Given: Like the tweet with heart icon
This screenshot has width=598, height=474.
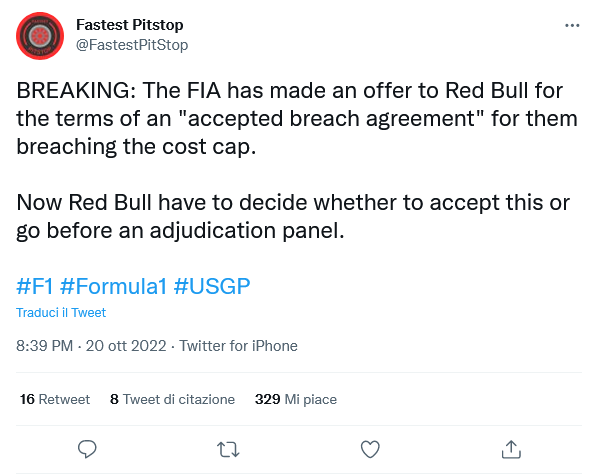Looking at the screenshot, I should 370,449.
